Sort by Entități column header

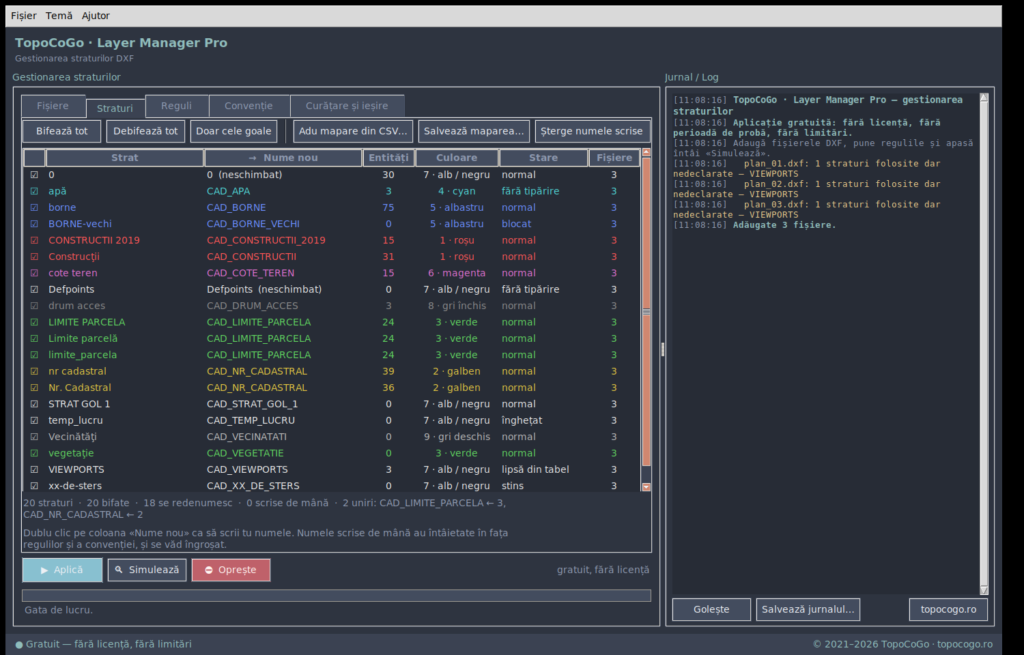coord(389,158)
